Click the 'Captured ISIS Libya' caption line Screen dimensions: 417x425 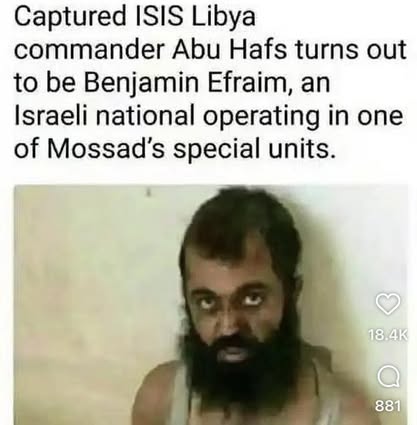135,17
